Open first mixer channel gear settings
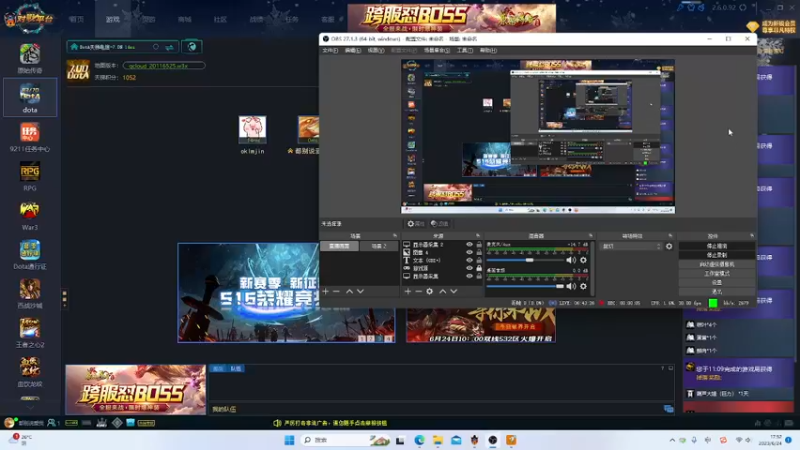The height and width of the screenshot is (450, 800). [x=583, y=260]
